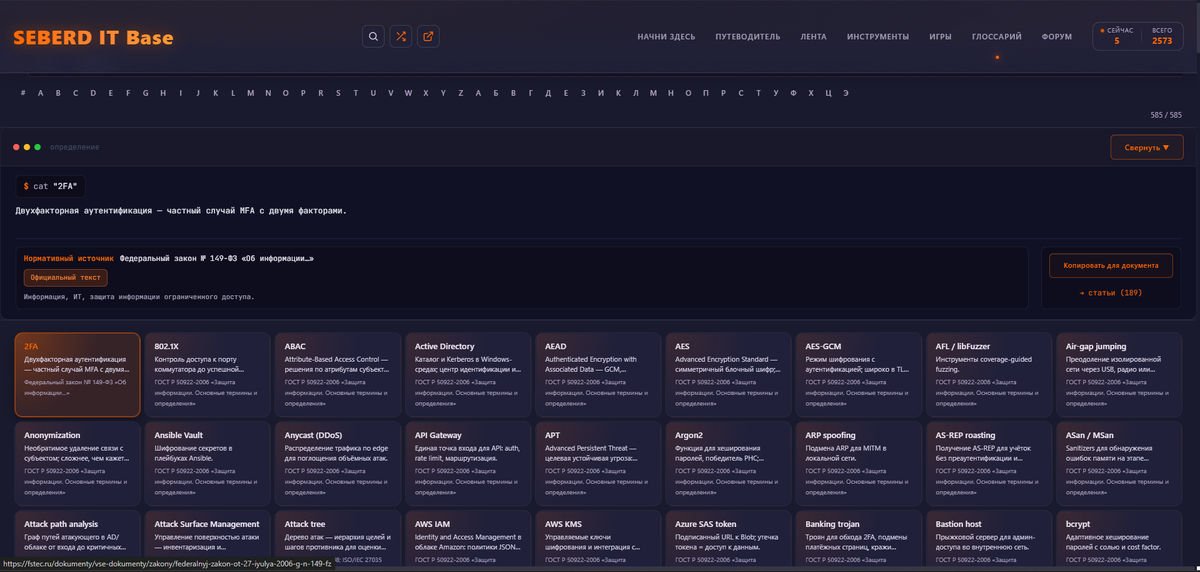
Task: Click the search magnifier icon in header
Action: pos(373,37)
